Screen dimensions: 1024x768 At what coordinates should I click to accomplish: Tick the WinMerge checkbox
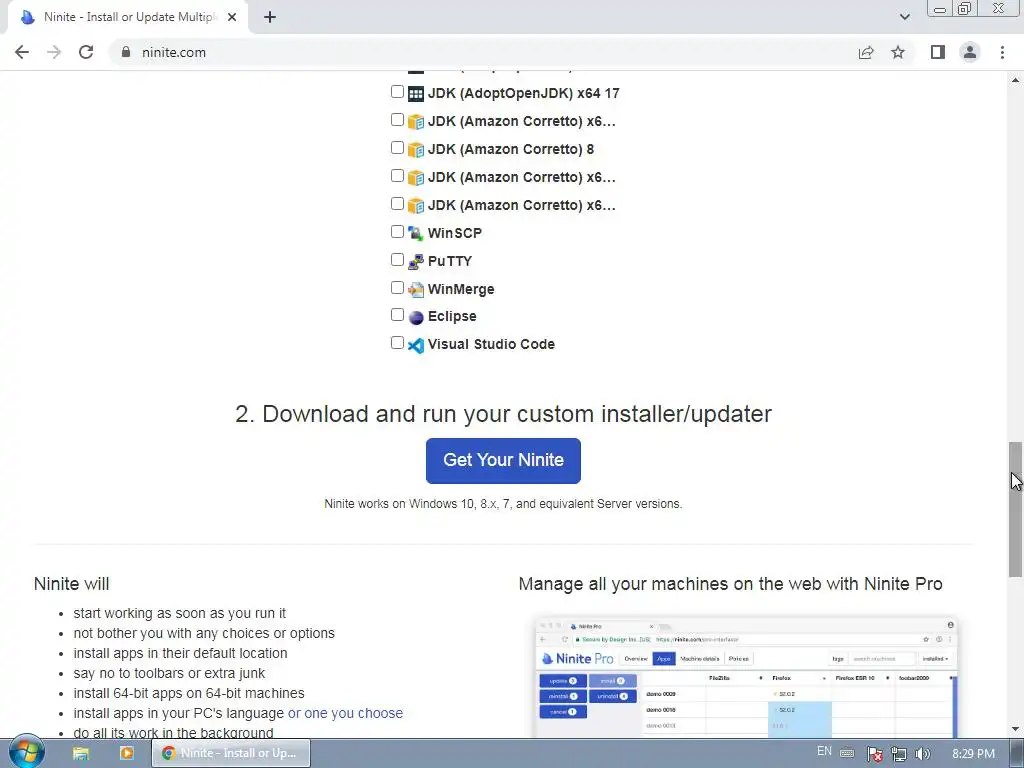(397, 287)
